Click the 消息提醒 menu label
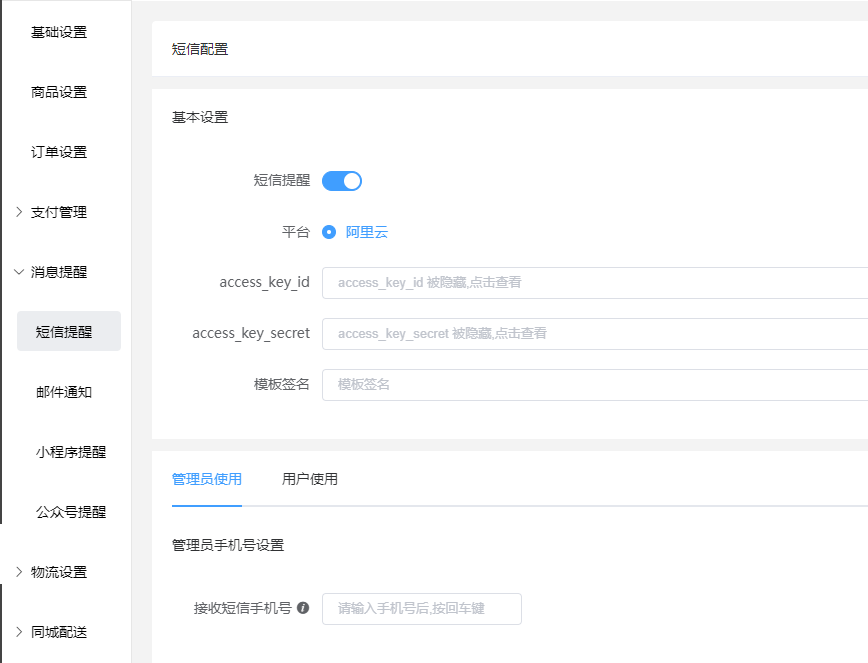 (59, 272)
